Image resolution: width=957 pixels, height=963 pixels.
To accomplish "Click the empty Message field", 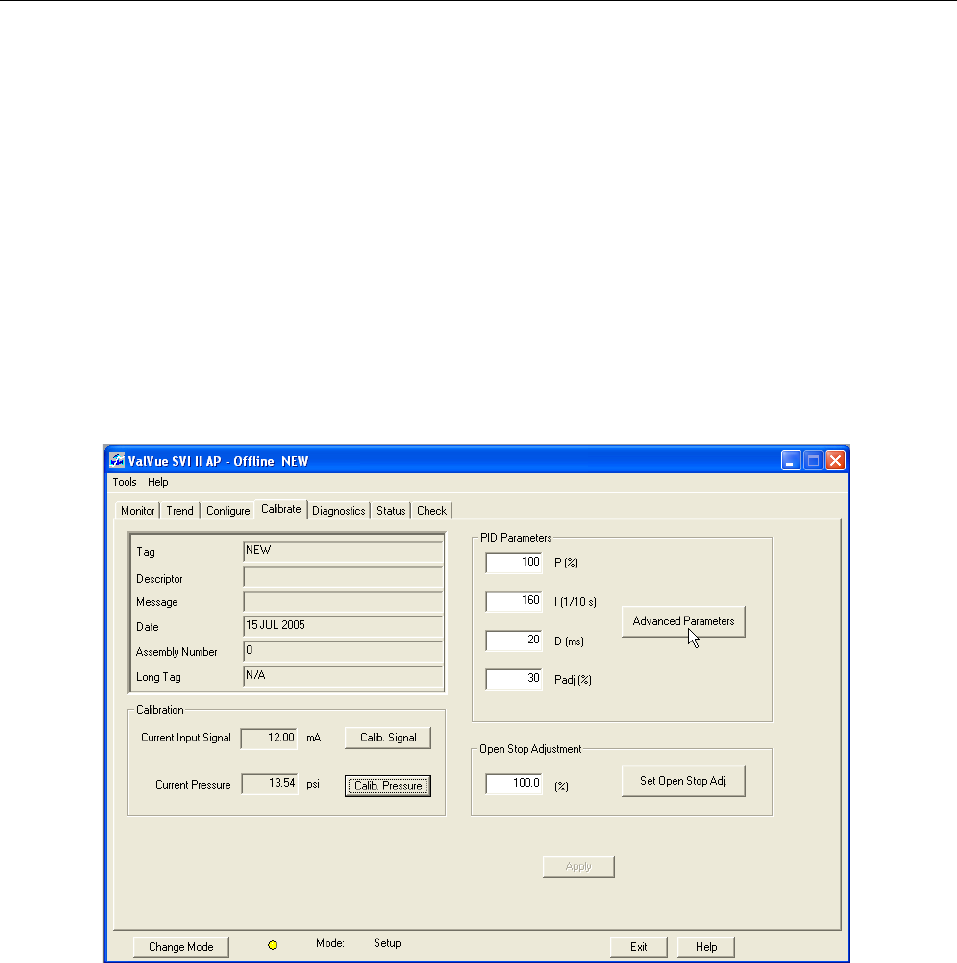I will click(343, 602).
